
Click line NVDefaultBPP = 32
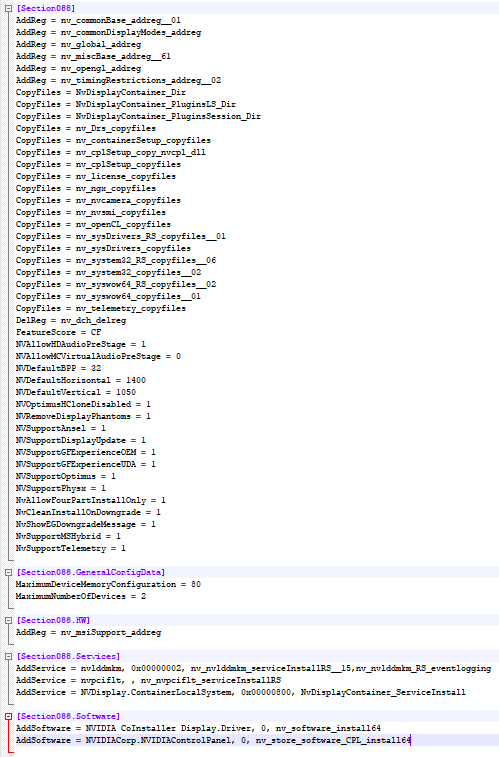[x=58, y=368]
